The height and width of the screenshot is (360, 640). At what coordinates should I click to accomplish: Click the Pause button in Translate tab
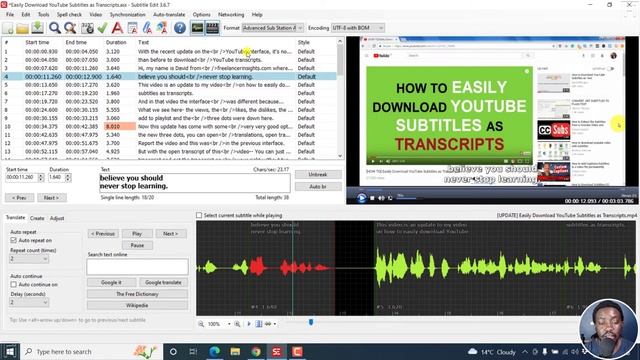tap(137, 245)
